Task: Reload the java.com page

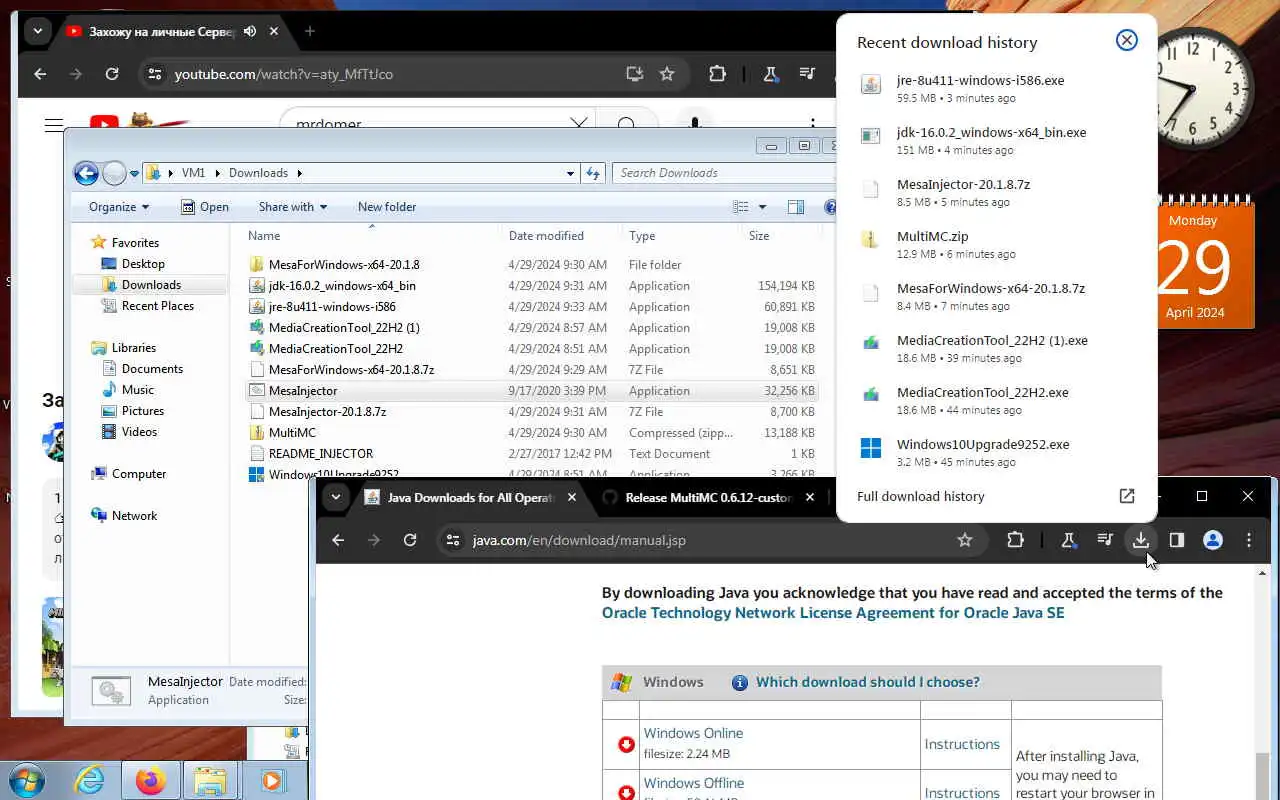Action: pos(410,540)
